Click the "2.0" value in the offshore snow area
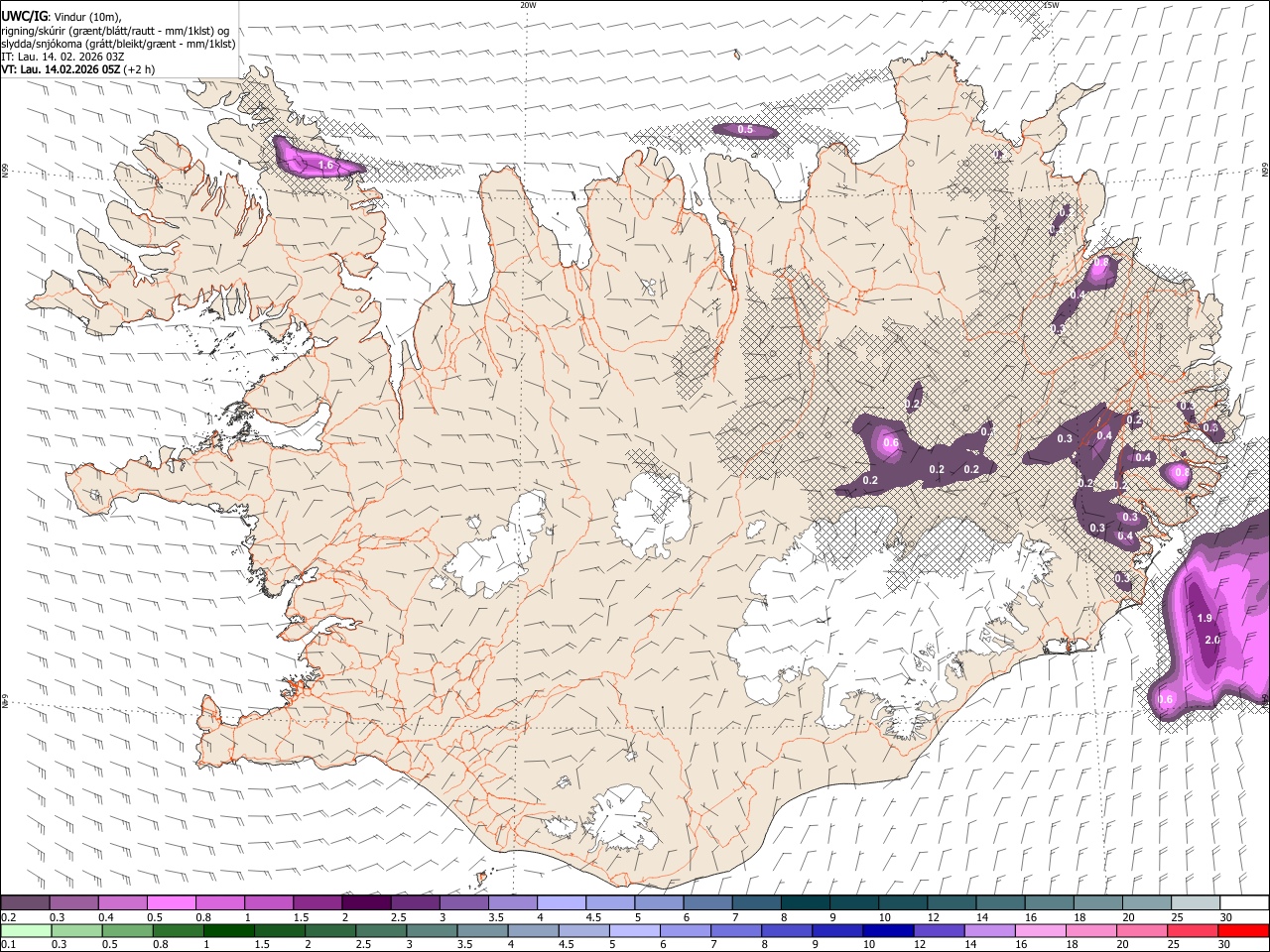This screenshot has height=952, width=1270. (1211, 640)
